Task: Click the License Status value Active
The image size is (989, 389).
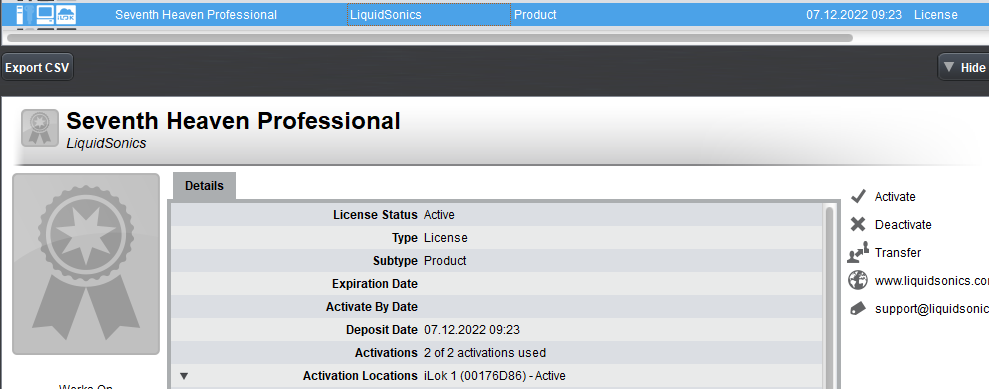Action: 439,215
